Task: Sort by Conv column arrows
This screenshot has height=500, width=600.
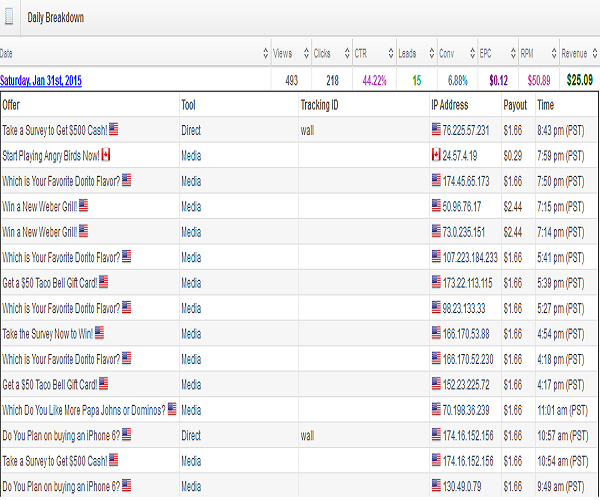Action: (473, 53)
